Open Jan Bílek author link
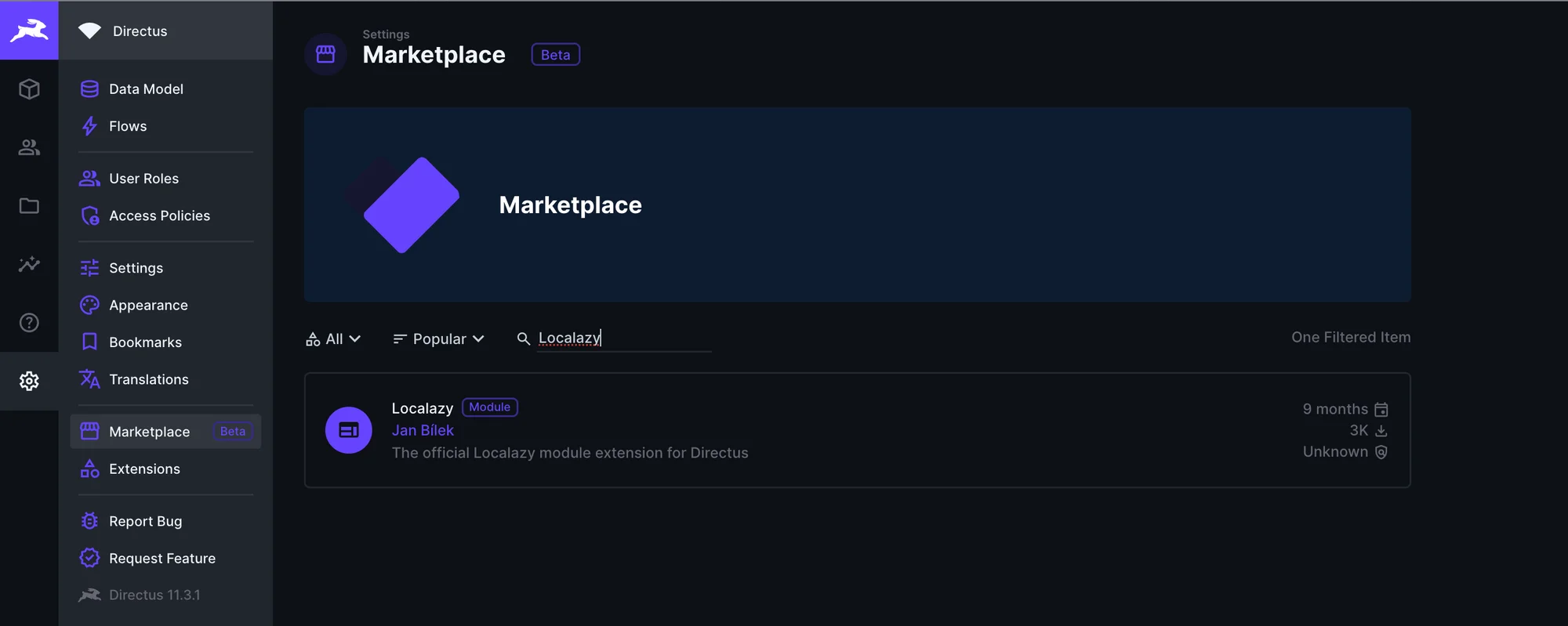1568x626 pixels. [x=423, y=430]
